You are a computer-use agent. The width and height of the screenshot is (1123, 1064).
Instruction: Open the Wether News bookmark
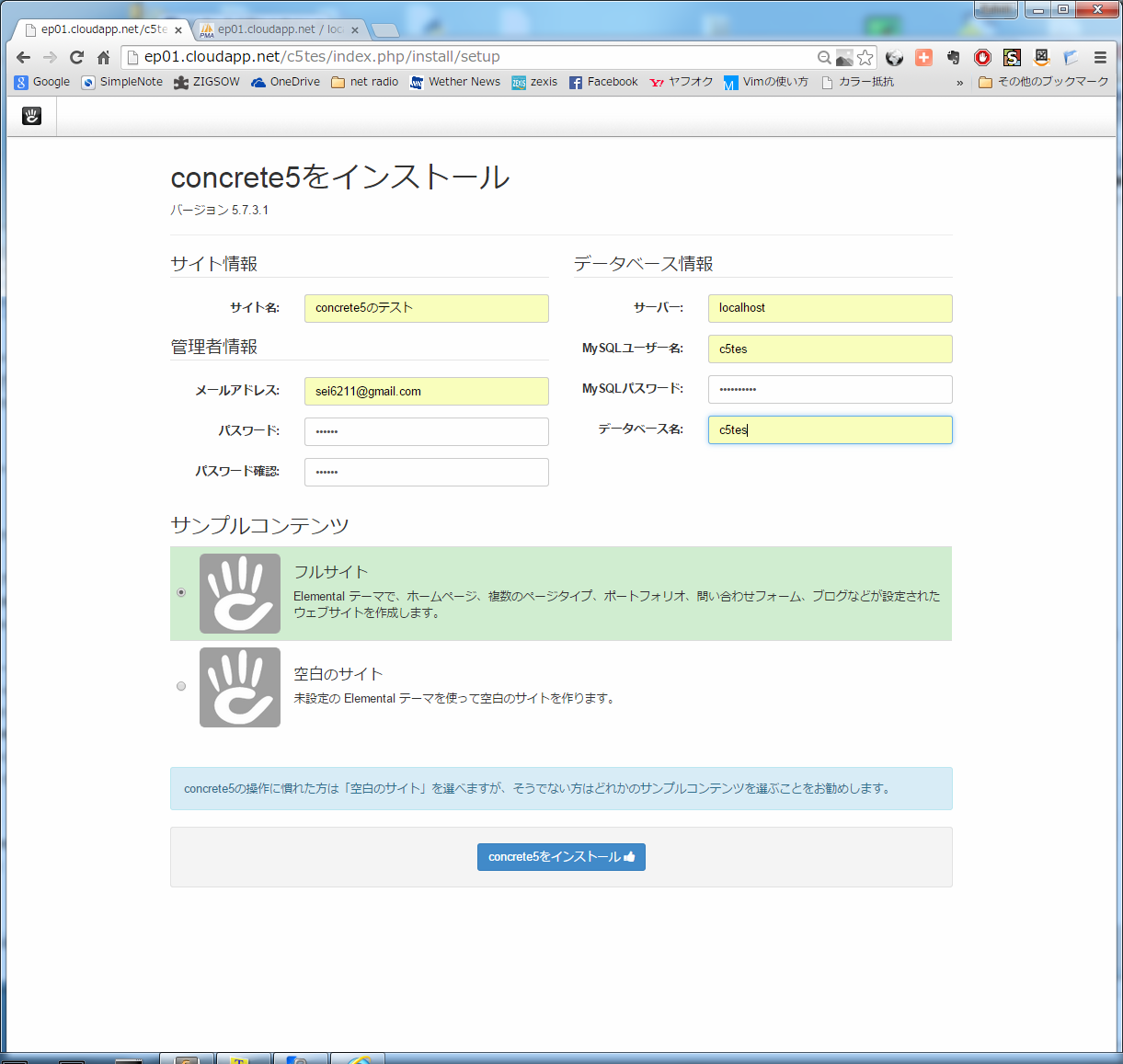coord(455,82)
